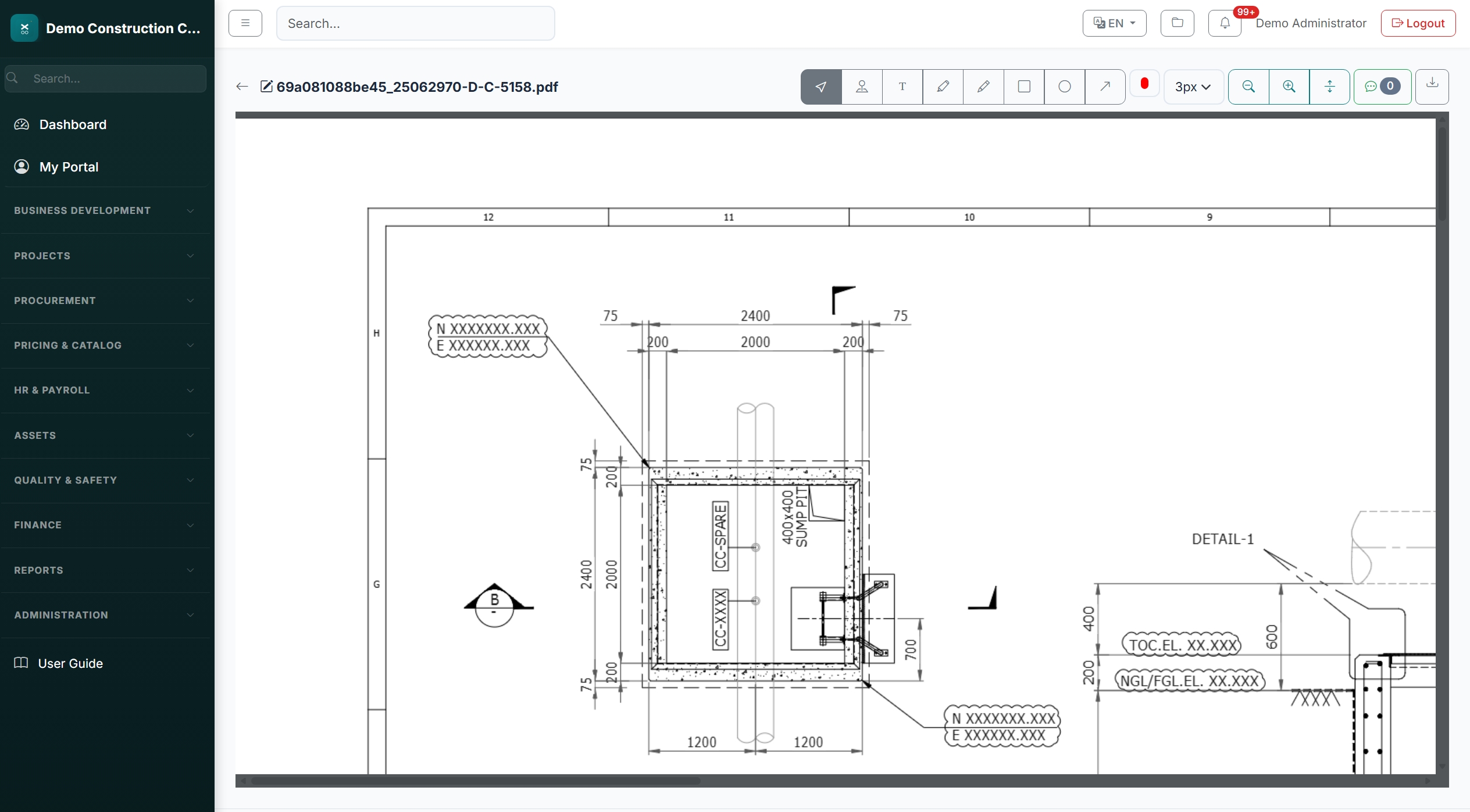This screenshot has width=1470, height=812.
Task: Open the EN language selector
Action: click(x=1114, y=23)
